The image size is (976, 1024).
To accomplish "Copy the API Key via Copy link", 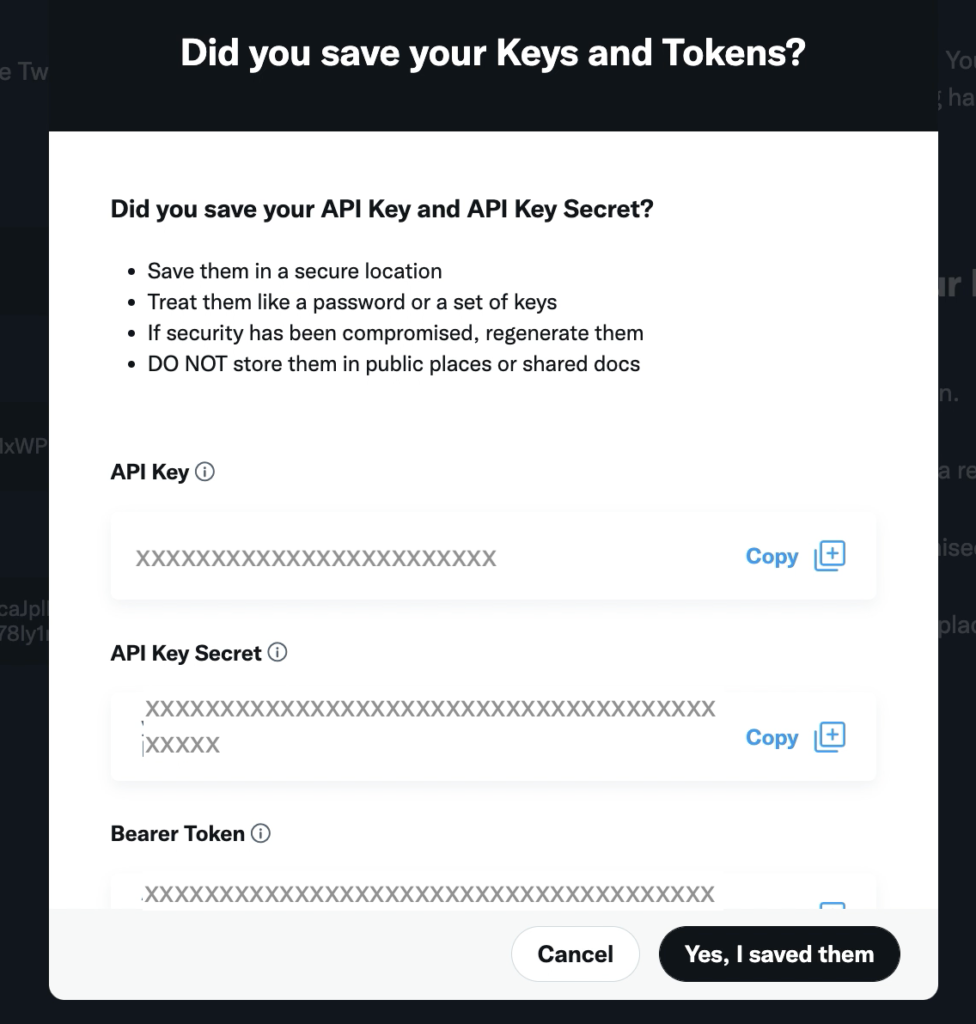I will (772, 556).
